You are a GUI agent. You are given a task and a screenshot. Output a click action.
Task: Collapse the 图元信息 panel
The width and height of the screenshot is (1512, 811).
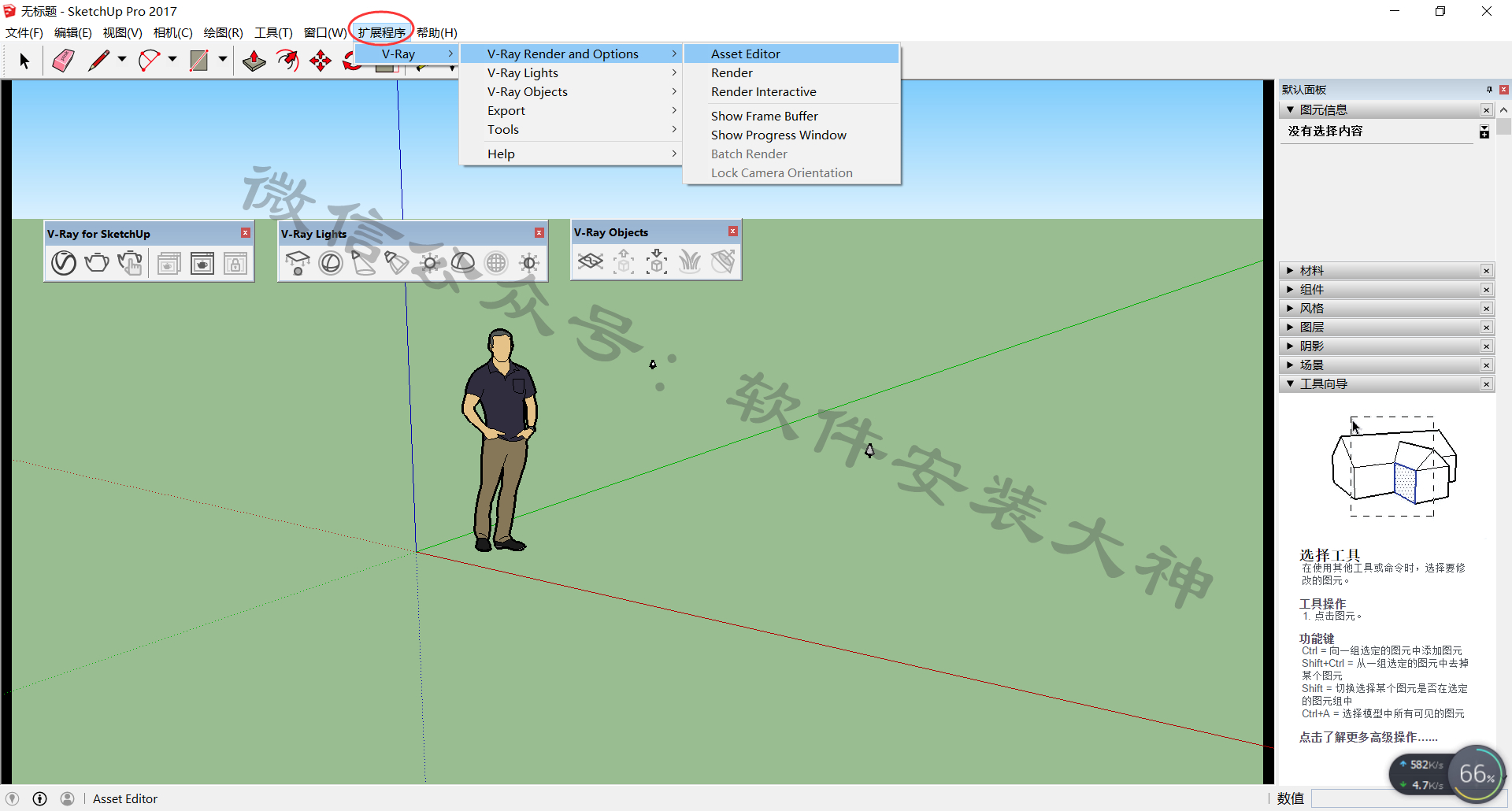point(1290,110)
